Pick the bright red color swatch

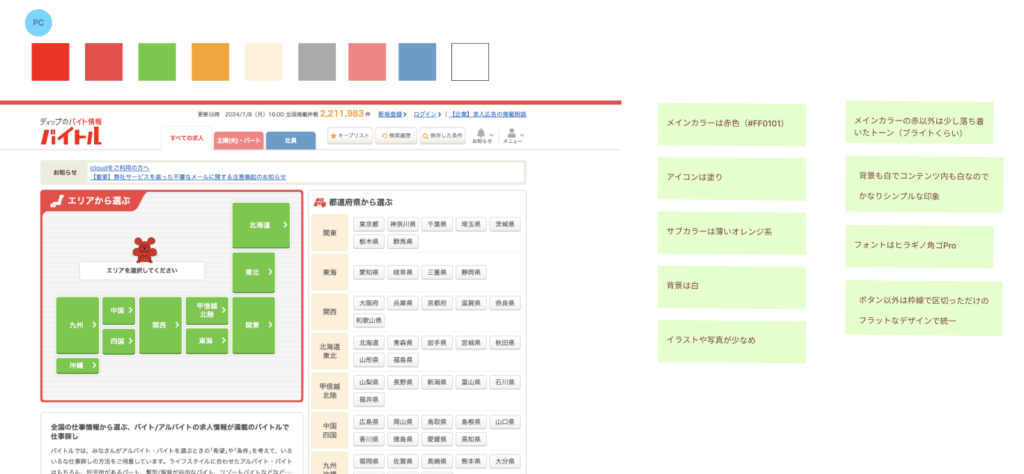[50, 62]
